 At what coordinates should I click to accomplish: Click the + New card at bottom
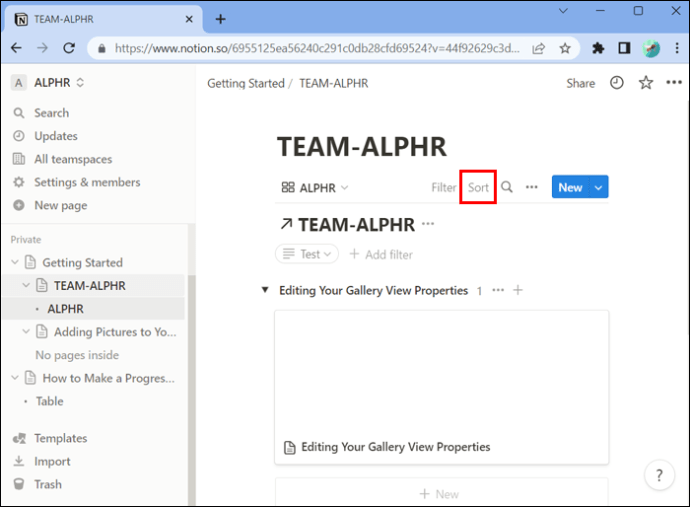pyautogui.click(x=442, y=494)
